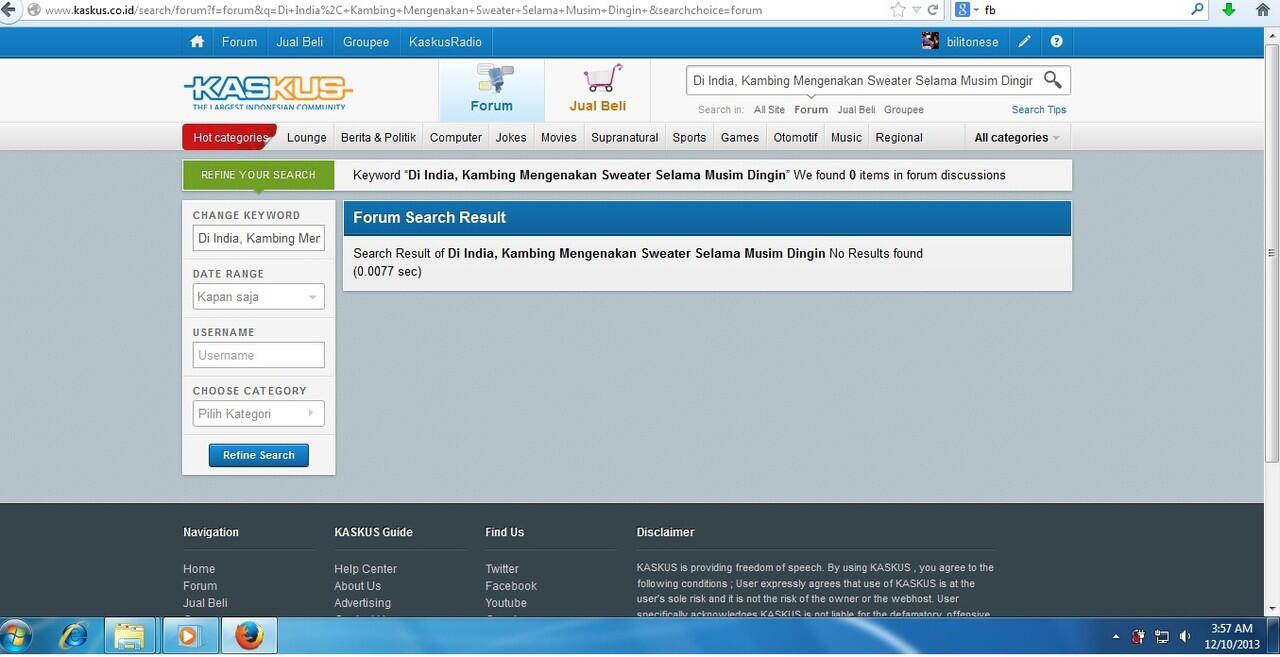The image size is (1280, 657).
Task: Open the Regional category
Action: click(899, 138)
